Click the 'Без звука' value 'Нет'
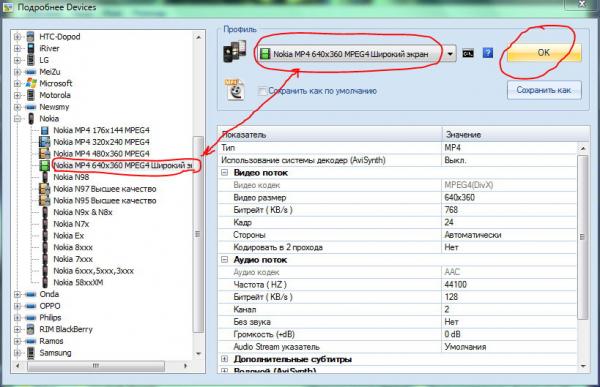The width and height of the screenshot is (600, 387). (451, 322)
